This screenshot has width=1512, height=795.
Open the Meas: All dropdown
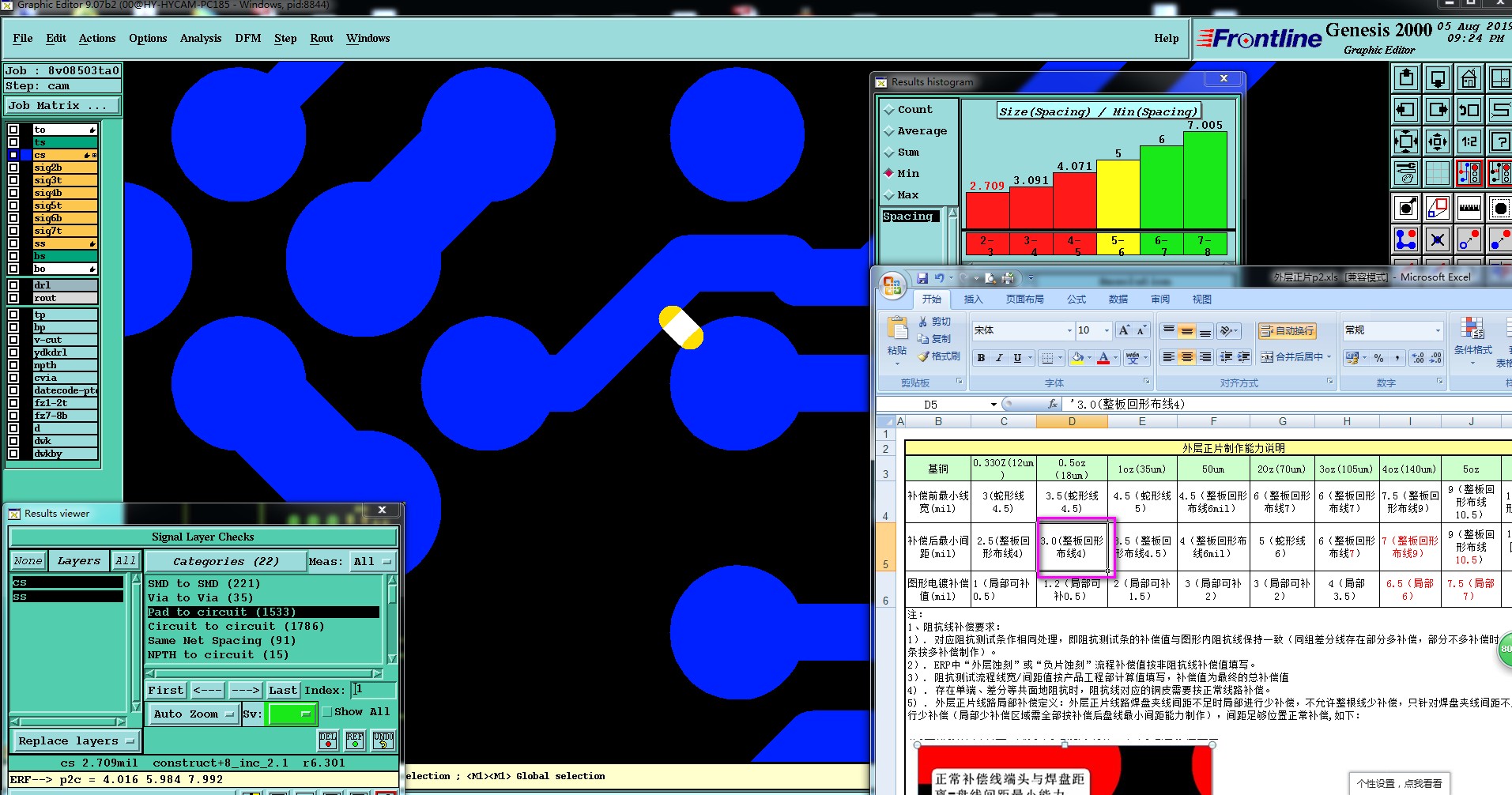point(373,561)
